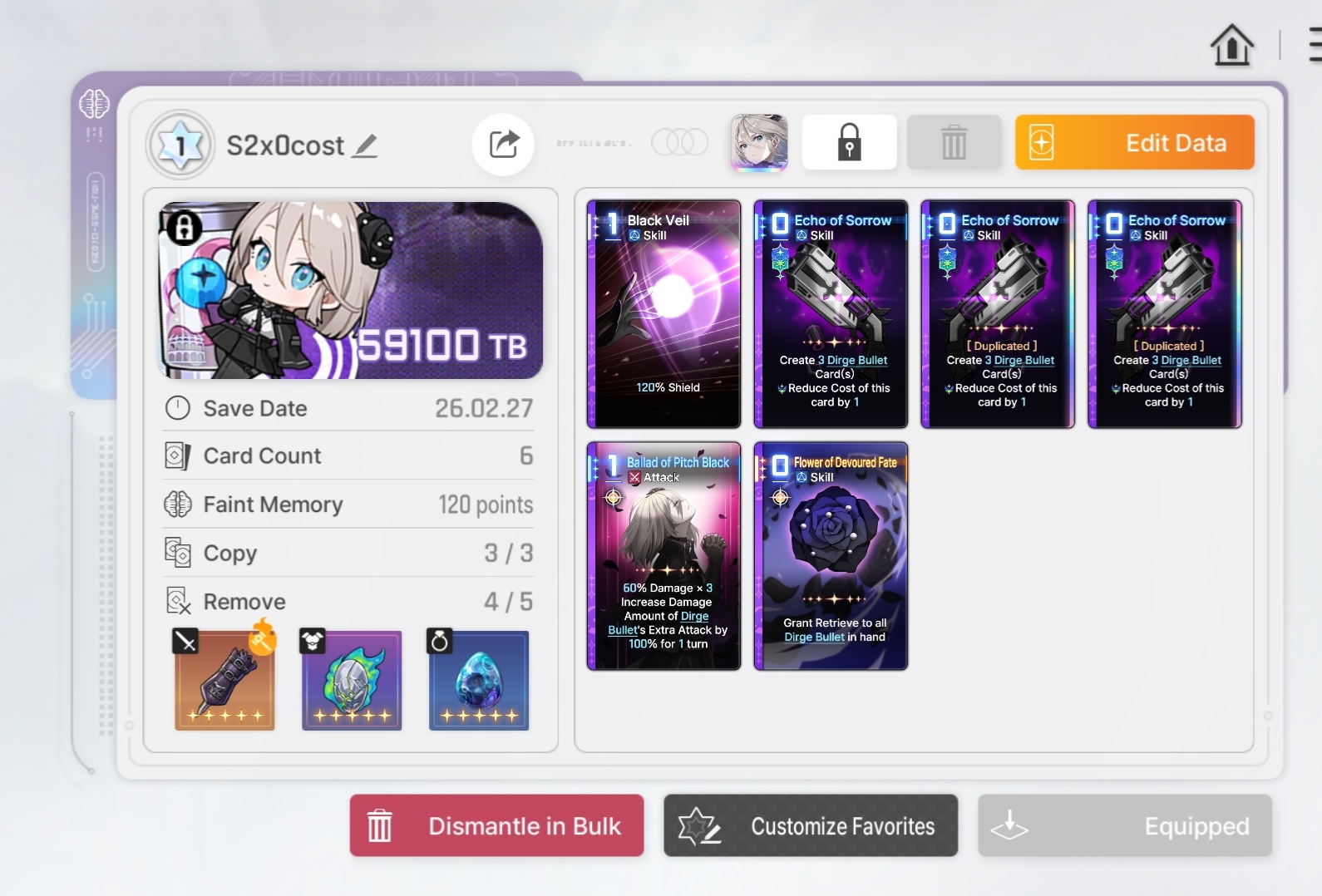The width and height of the screenshot is (1322, 896).
Task: Click the greyed-out trash can button
Action: (x=954, y=142)
